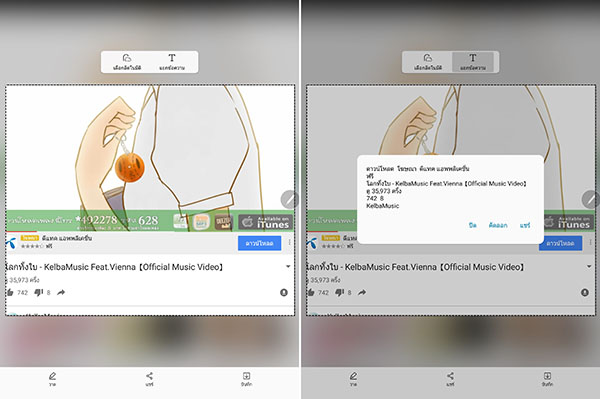The image size is (600, 399).
Task: Click '35,973' view count in left screenshot
Action: point(19,280)
